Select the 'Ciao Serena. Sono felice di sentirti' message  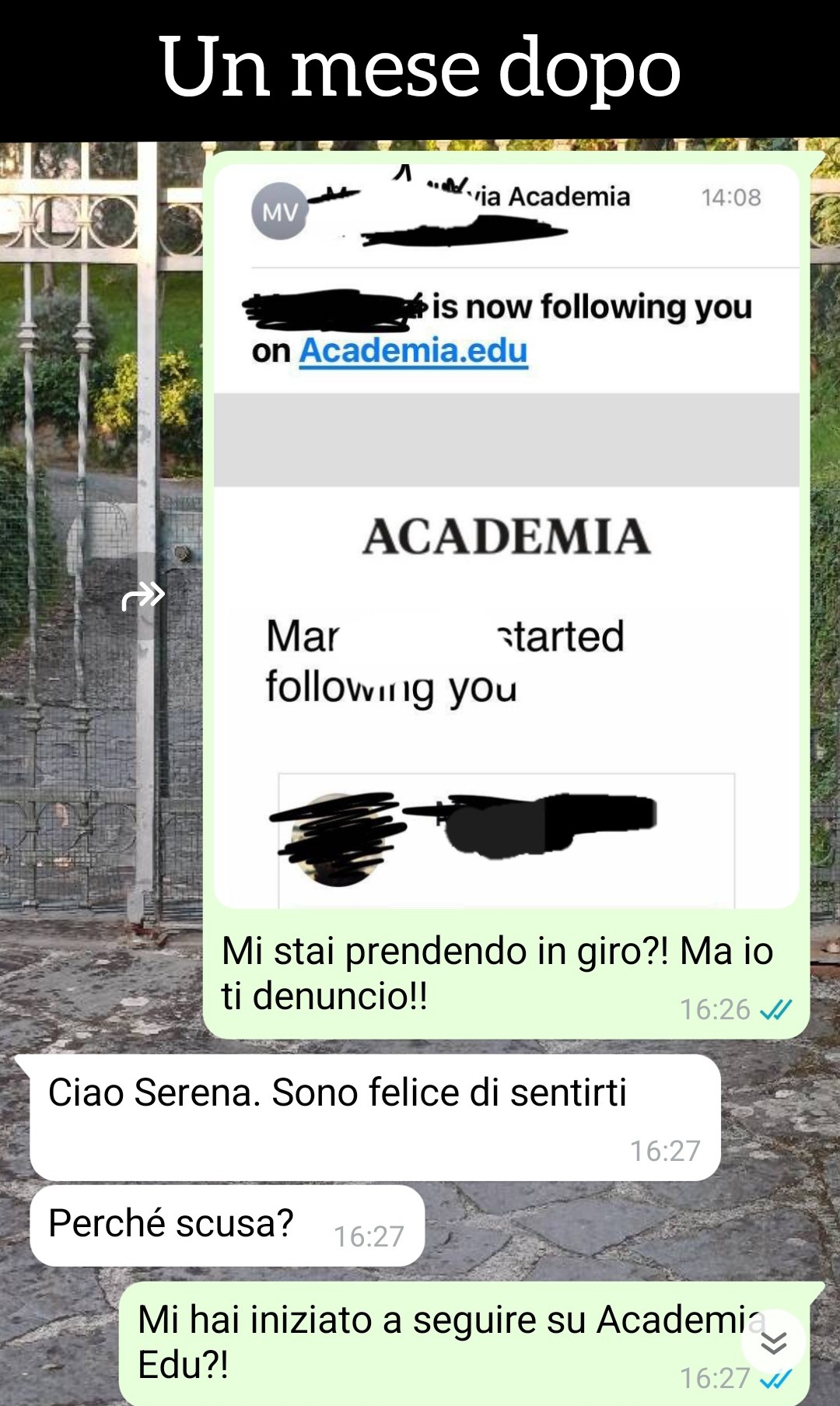click(x=375, y=1117)
